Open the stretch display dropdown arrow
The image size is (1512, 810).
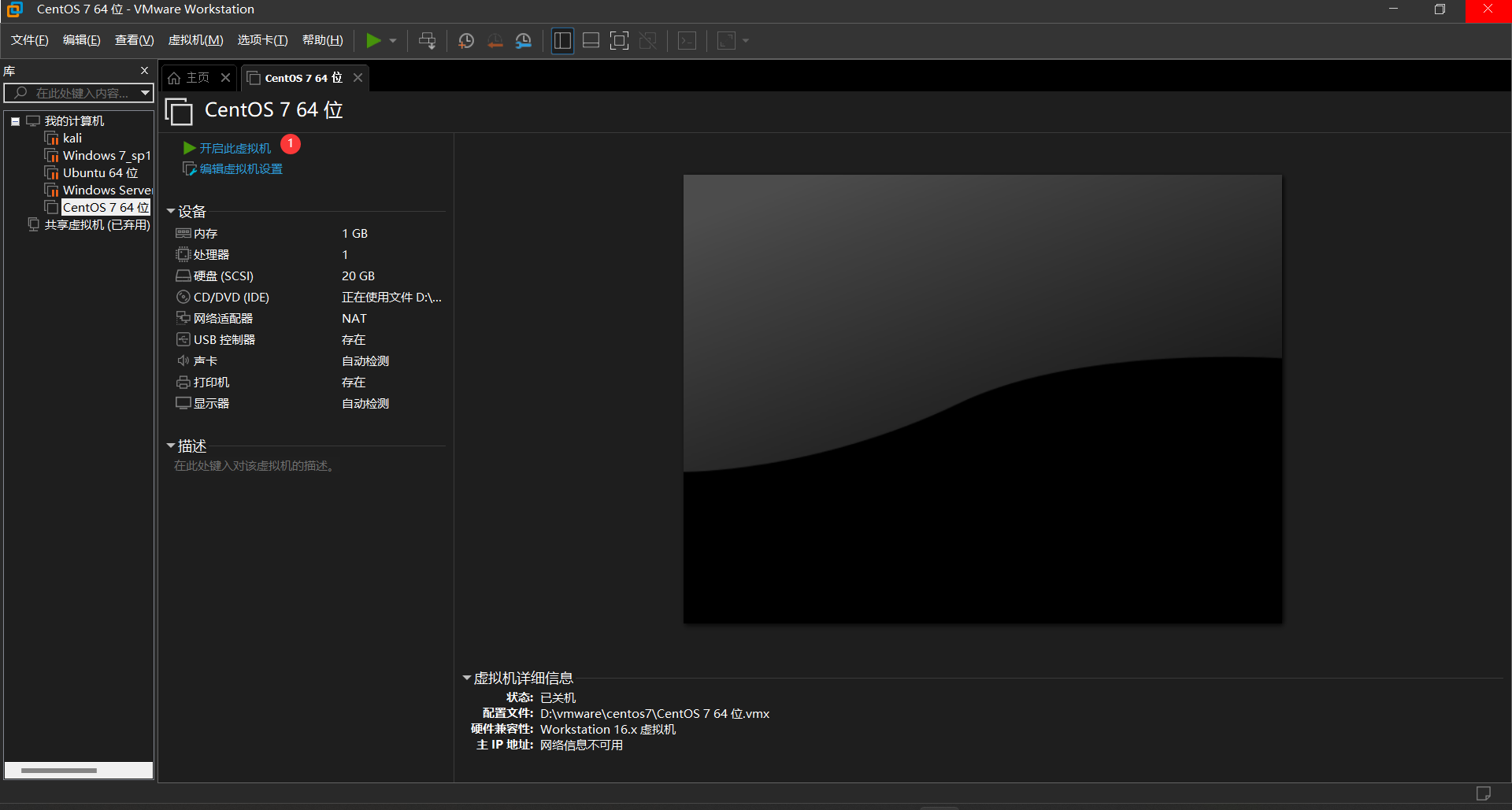746,41
